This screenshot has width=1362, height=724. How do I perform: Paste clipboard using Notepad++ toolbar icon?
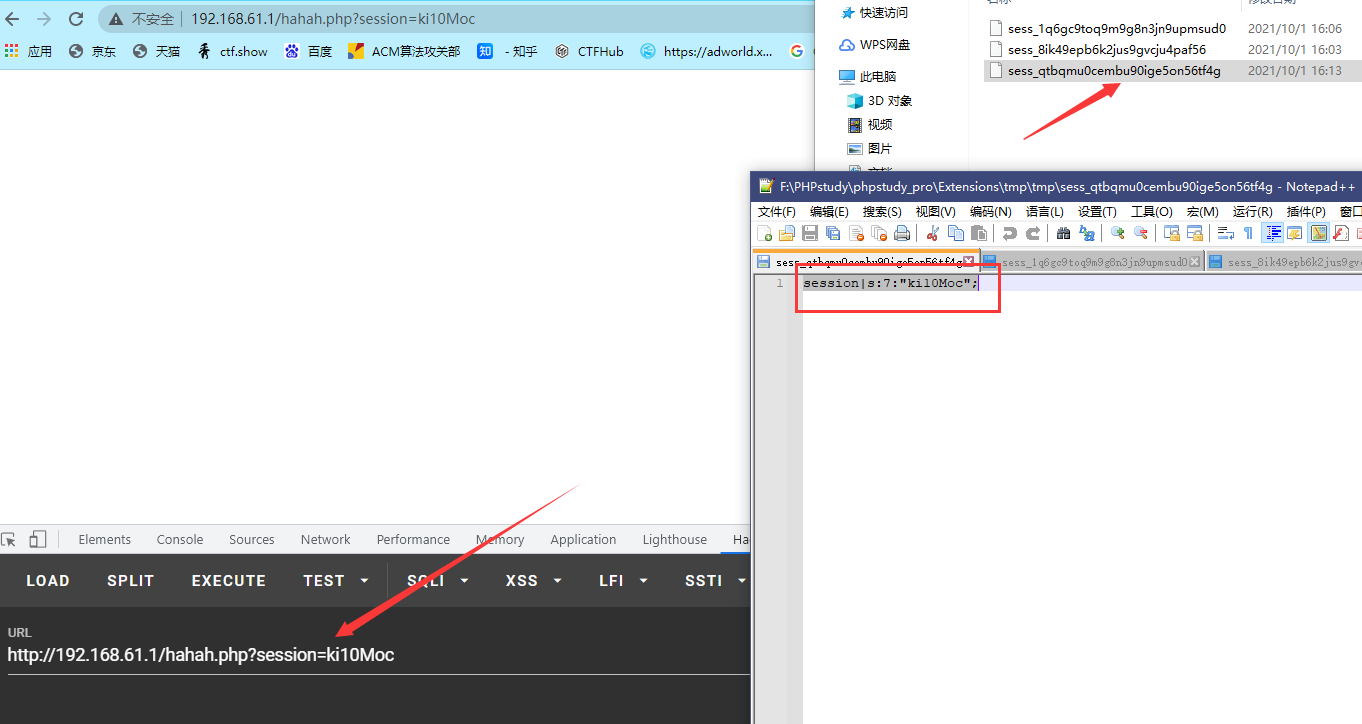pos(979,233)
